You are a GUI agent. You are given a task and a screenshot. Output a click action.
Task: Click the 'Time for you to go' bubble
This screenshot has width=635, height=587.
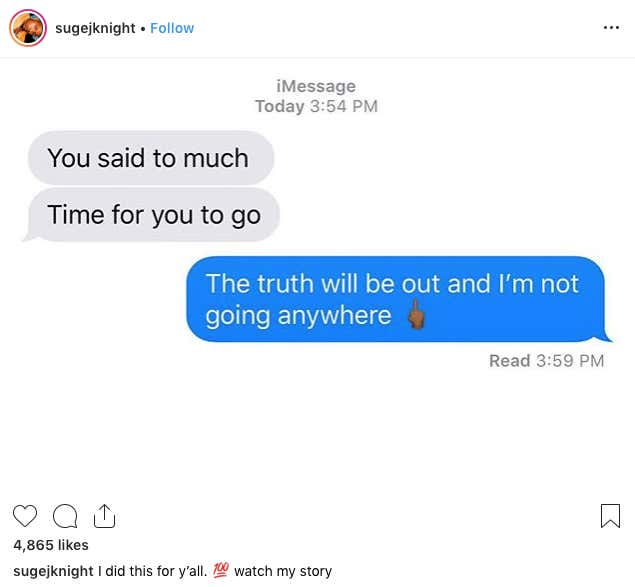pos(153,215)
